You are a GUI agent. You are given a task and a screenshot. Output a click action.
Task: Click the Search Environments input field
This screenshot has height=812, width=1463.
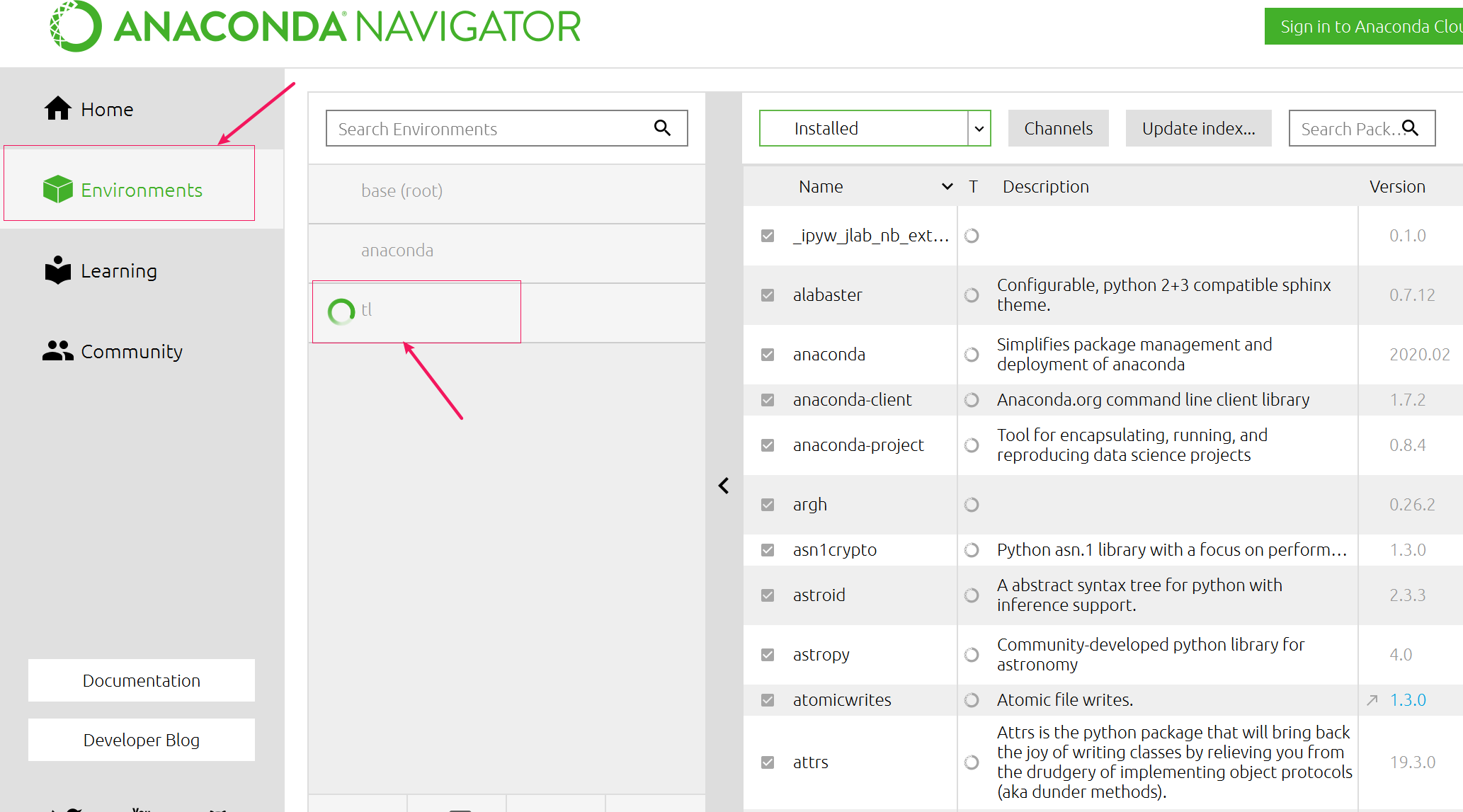[x=489, y=128]
